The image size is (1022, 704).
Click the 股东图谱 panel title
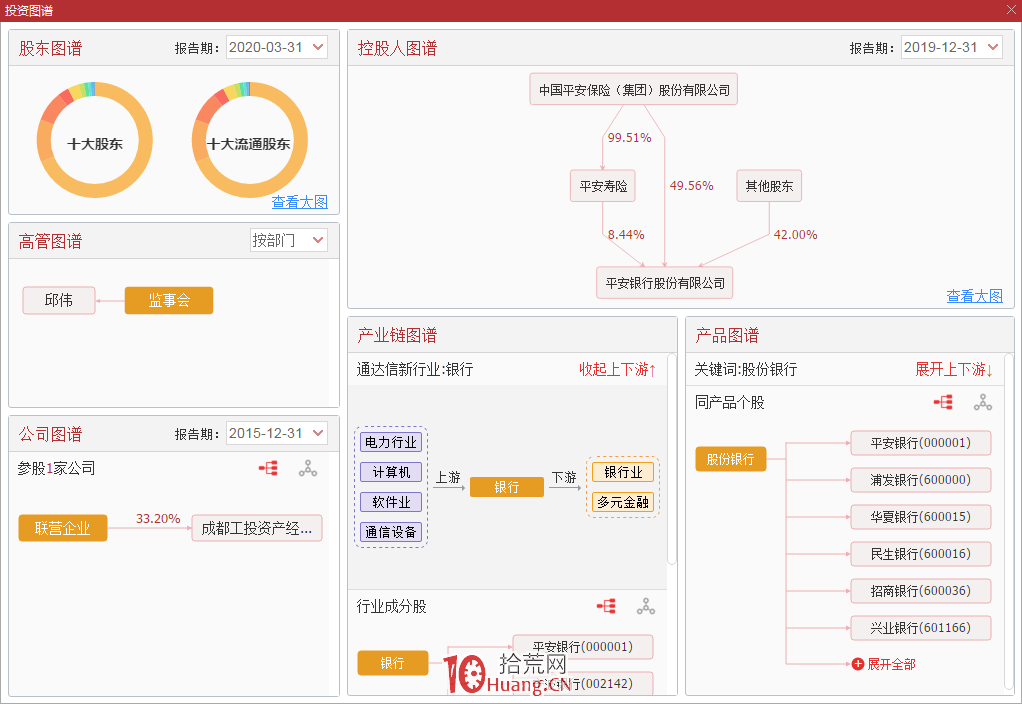click(50, 48)
